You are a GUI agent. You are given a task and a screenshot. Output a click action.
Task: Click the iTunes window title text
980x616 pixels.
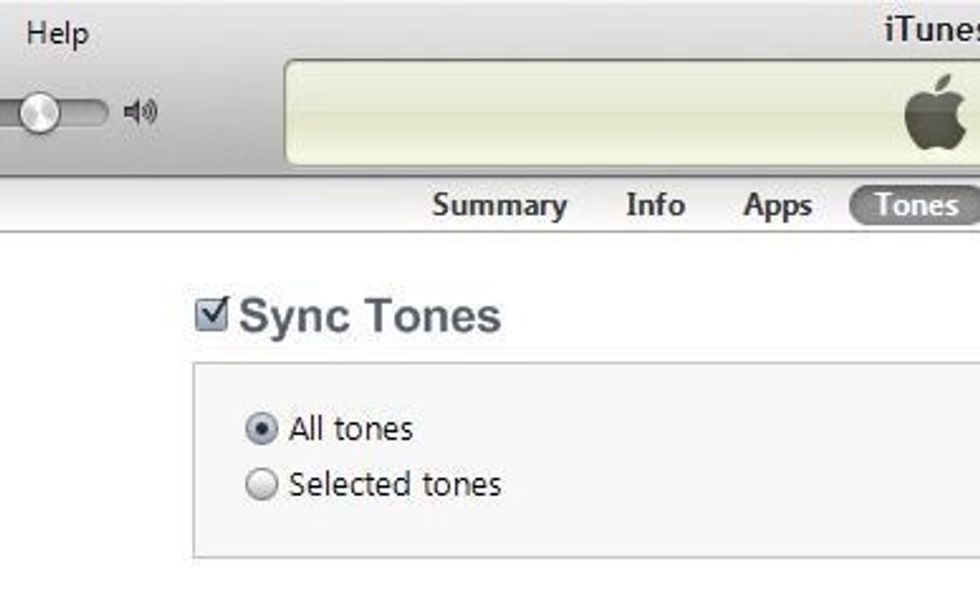932,31
